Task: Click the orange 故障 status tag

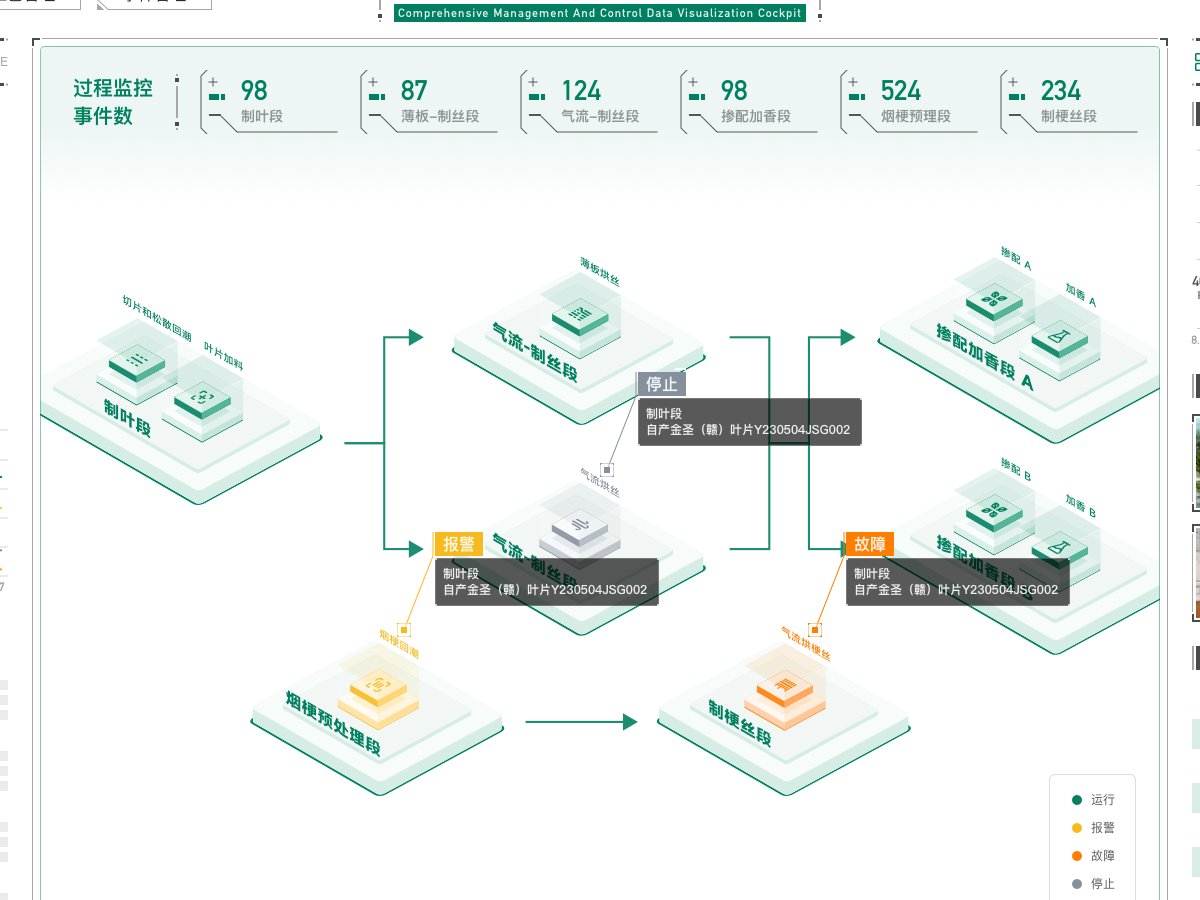Action: click(869, 544)
